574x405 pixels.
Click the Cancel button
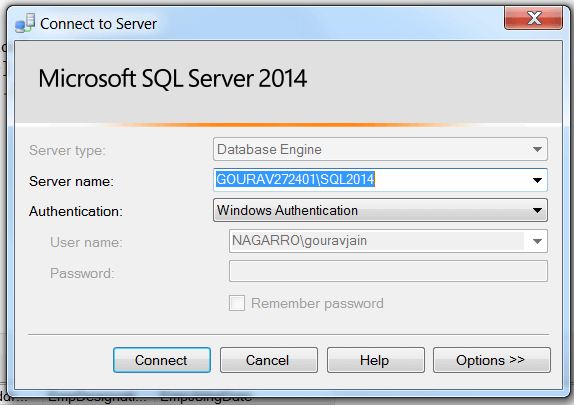269,360
